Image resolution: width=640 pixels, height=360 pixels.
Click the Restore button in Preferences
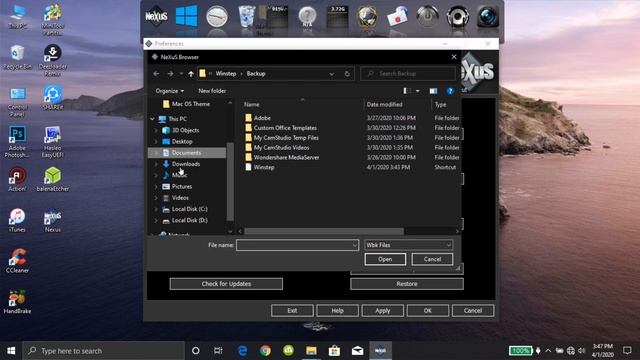click(407, 284)
